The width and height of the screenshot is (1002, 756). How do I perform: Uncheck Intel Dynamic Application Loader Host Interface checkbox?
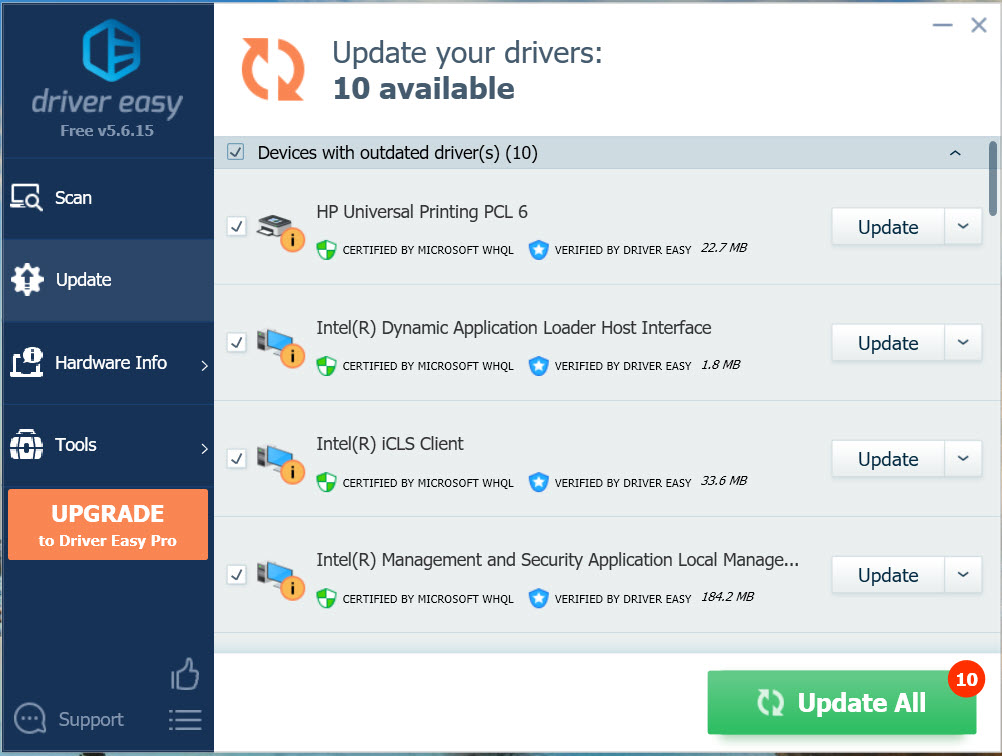236,343
